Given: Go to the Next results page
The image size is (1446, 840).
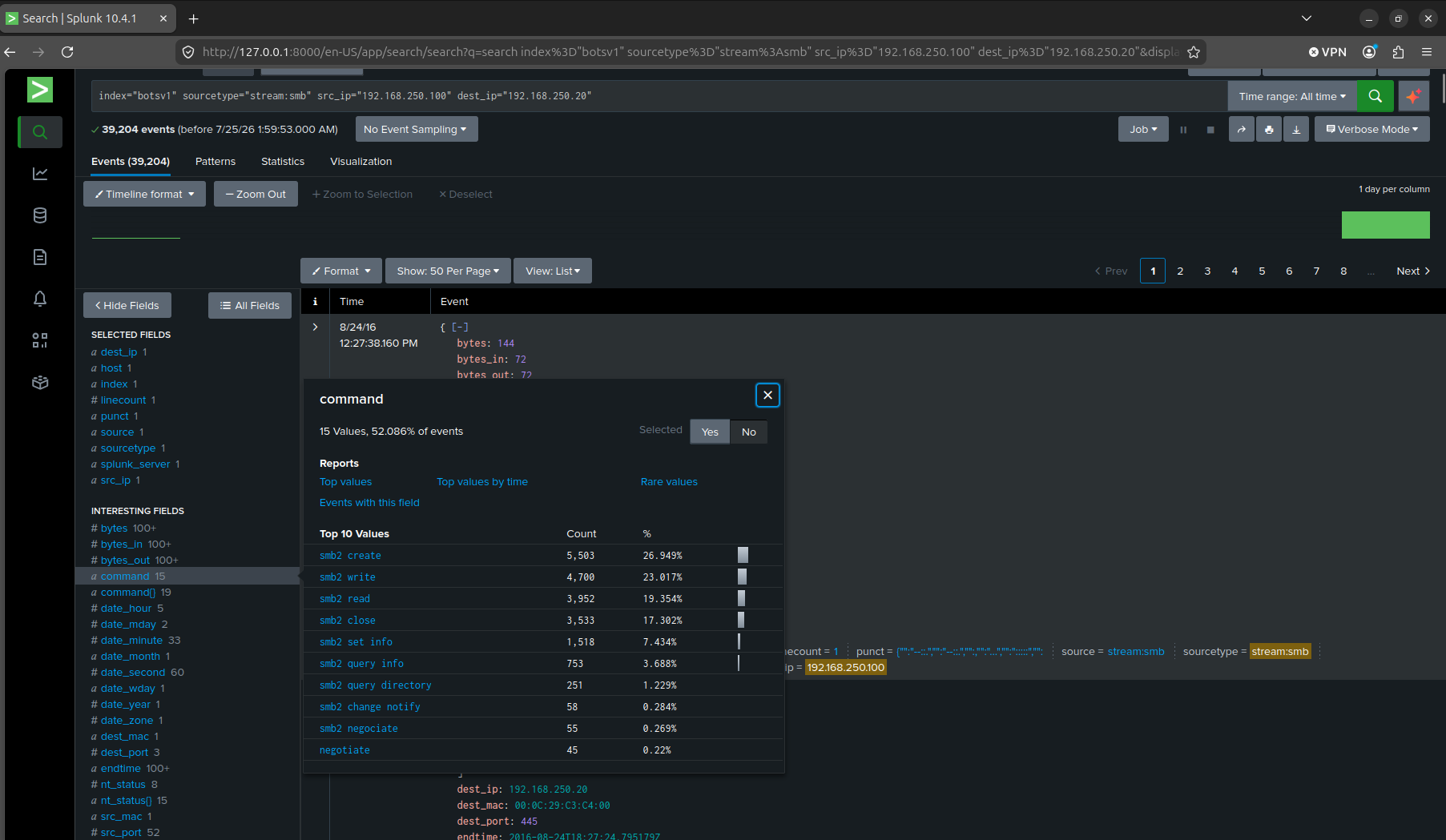Looking at the screenshot, I should click(x=1413, y=271).
